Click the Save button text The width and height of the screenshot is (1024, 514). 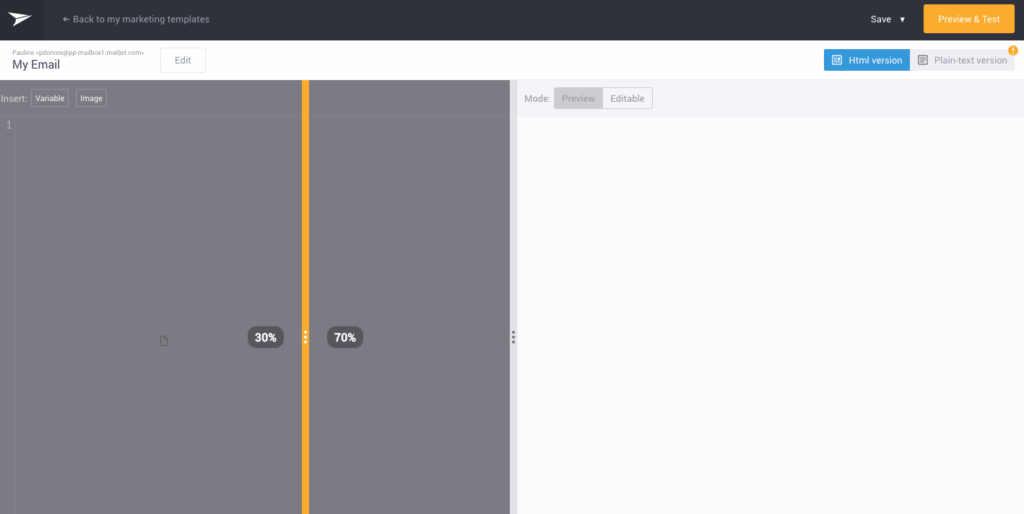click(x=880, y=19)
